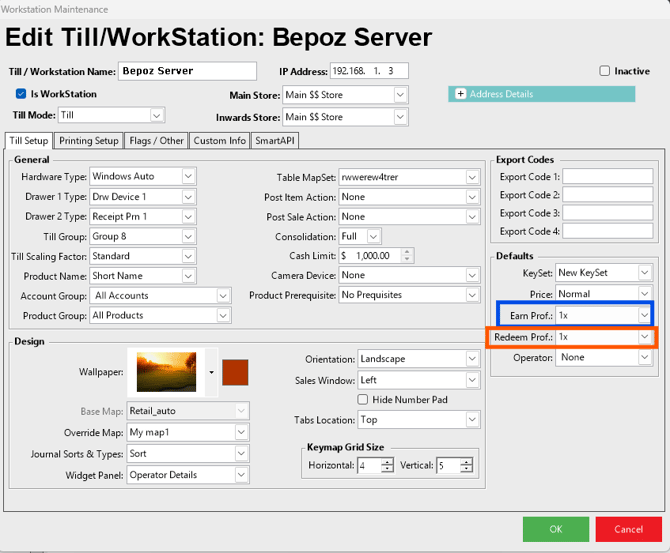Increase Vertical keymap grid size spinner
The image size is (670, 553).
[x=467, y=461]
